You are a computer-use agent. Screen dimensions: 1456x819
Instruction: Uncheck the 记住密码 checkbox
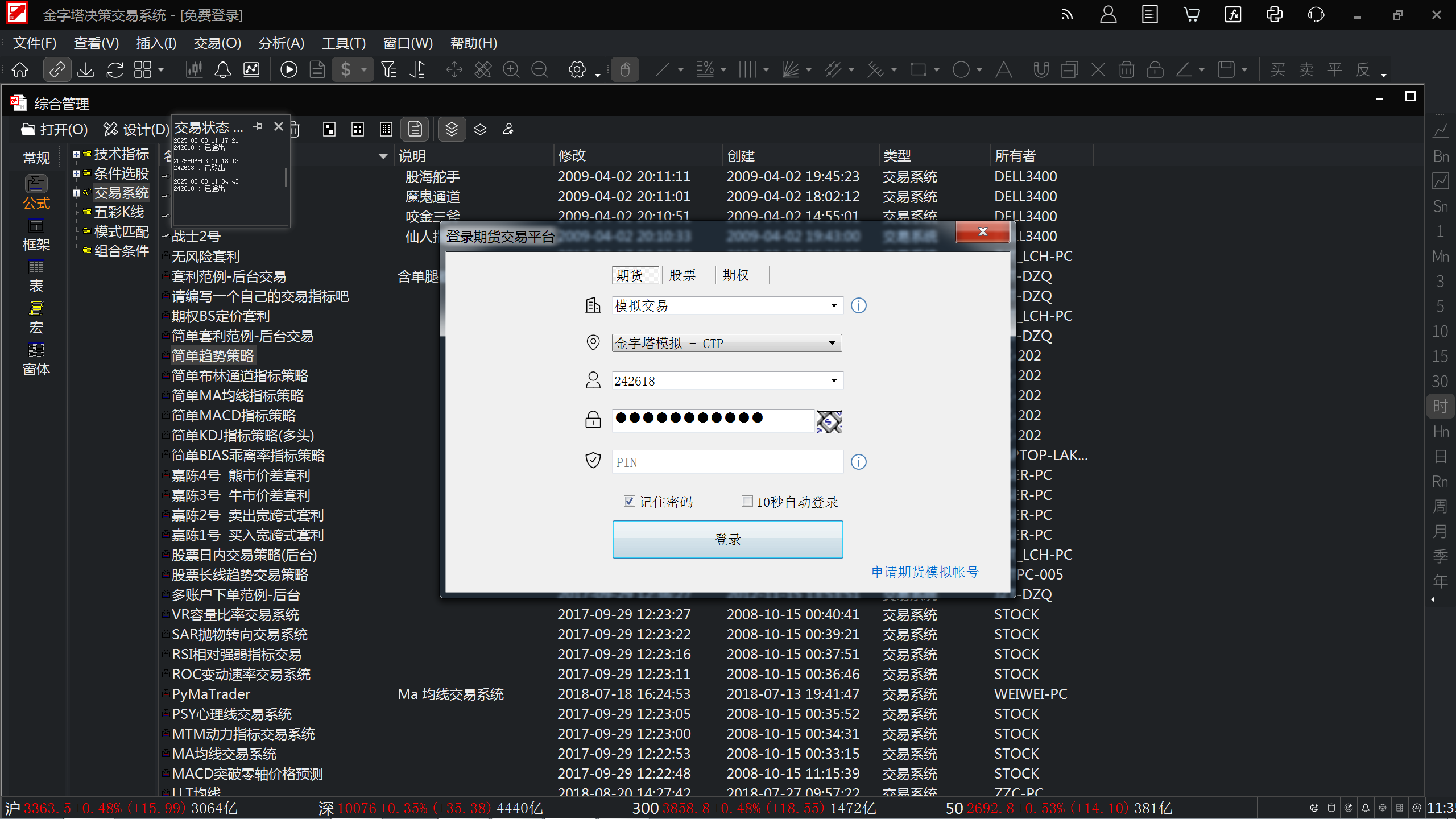click(629, 501)
